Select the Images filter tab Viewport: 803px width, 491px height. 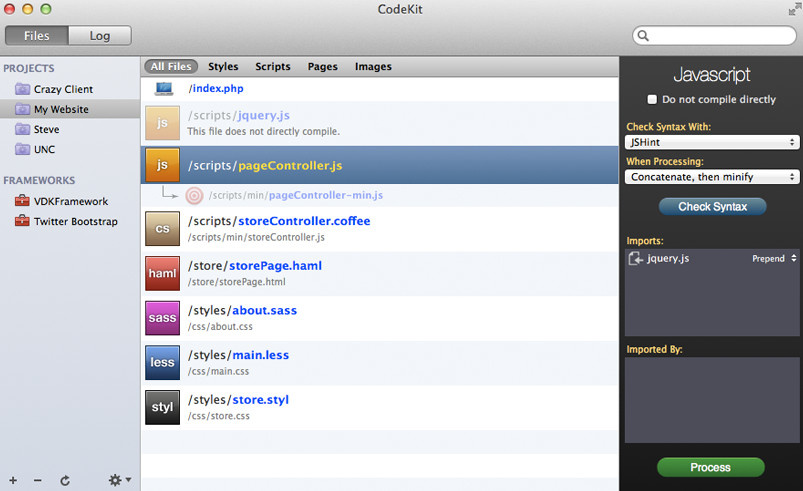pyautogui.click(x=373, y=67)
